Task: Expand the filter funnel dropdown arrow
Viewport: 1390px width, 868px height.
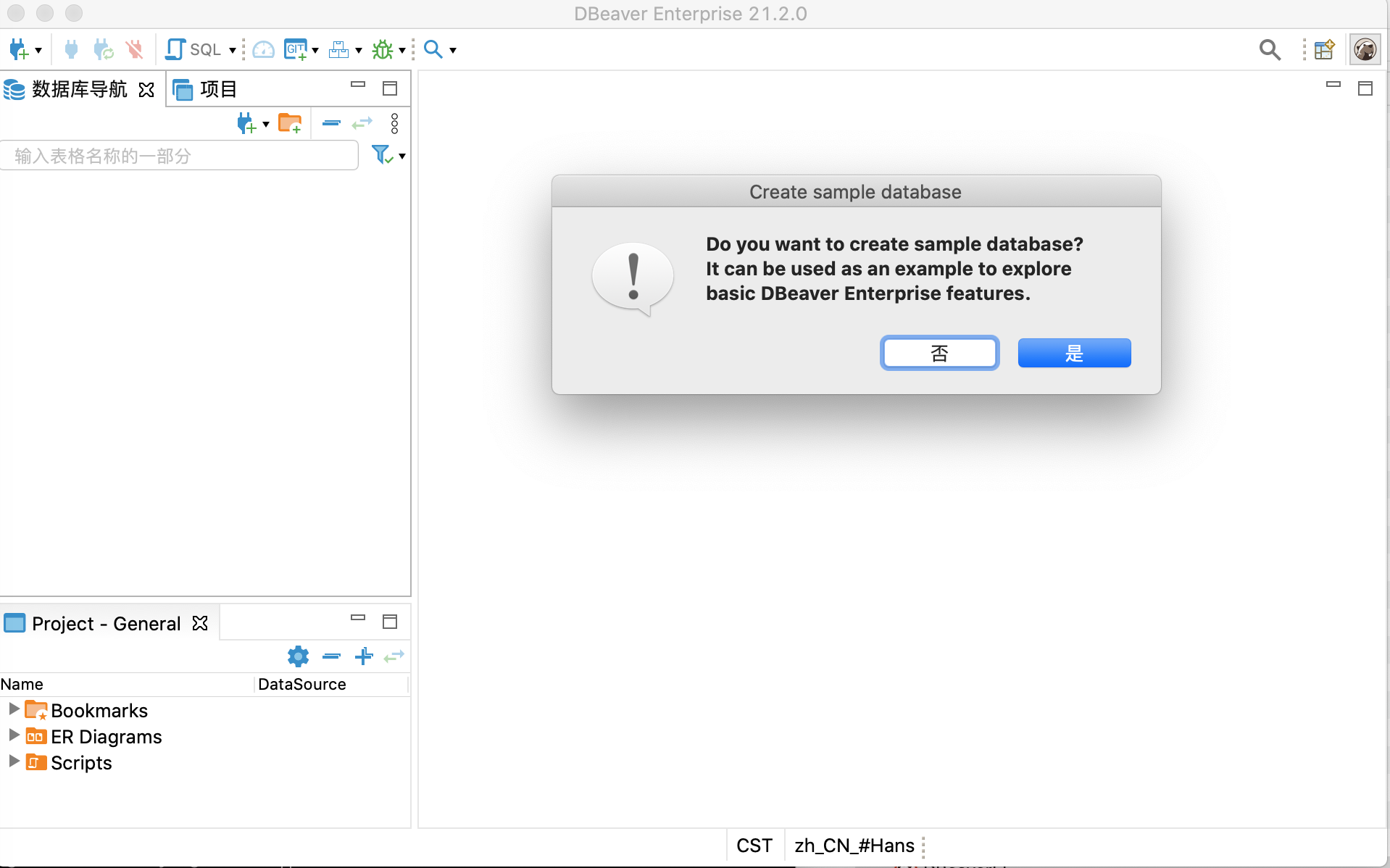Action: (x=402, y=157)
